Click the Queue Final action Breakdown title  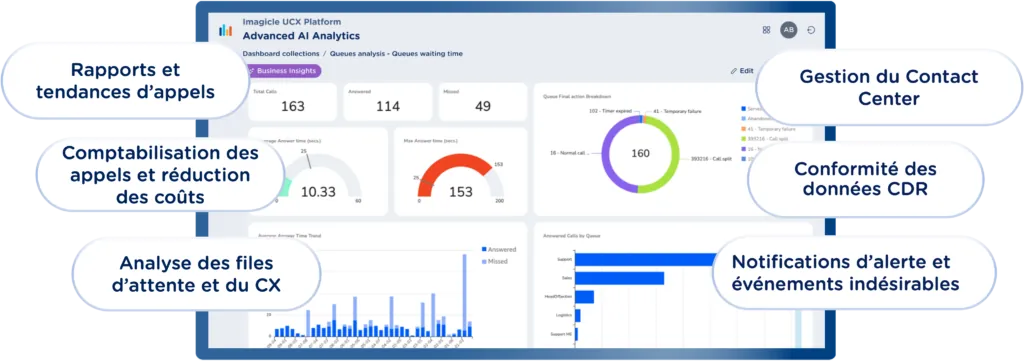pos(577,96)
